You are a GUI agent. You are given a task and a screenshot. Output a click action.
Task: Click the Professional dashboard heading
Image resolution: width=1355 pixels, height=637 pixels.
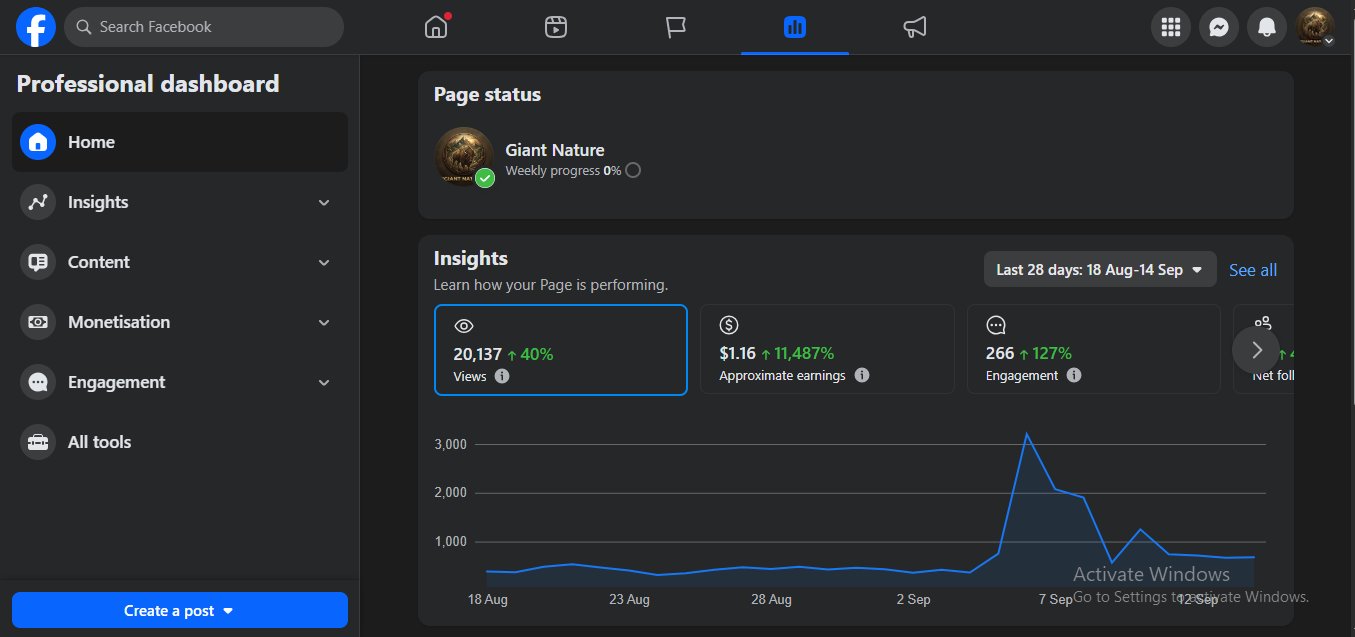pyautogui.click(x=148, y=84)
